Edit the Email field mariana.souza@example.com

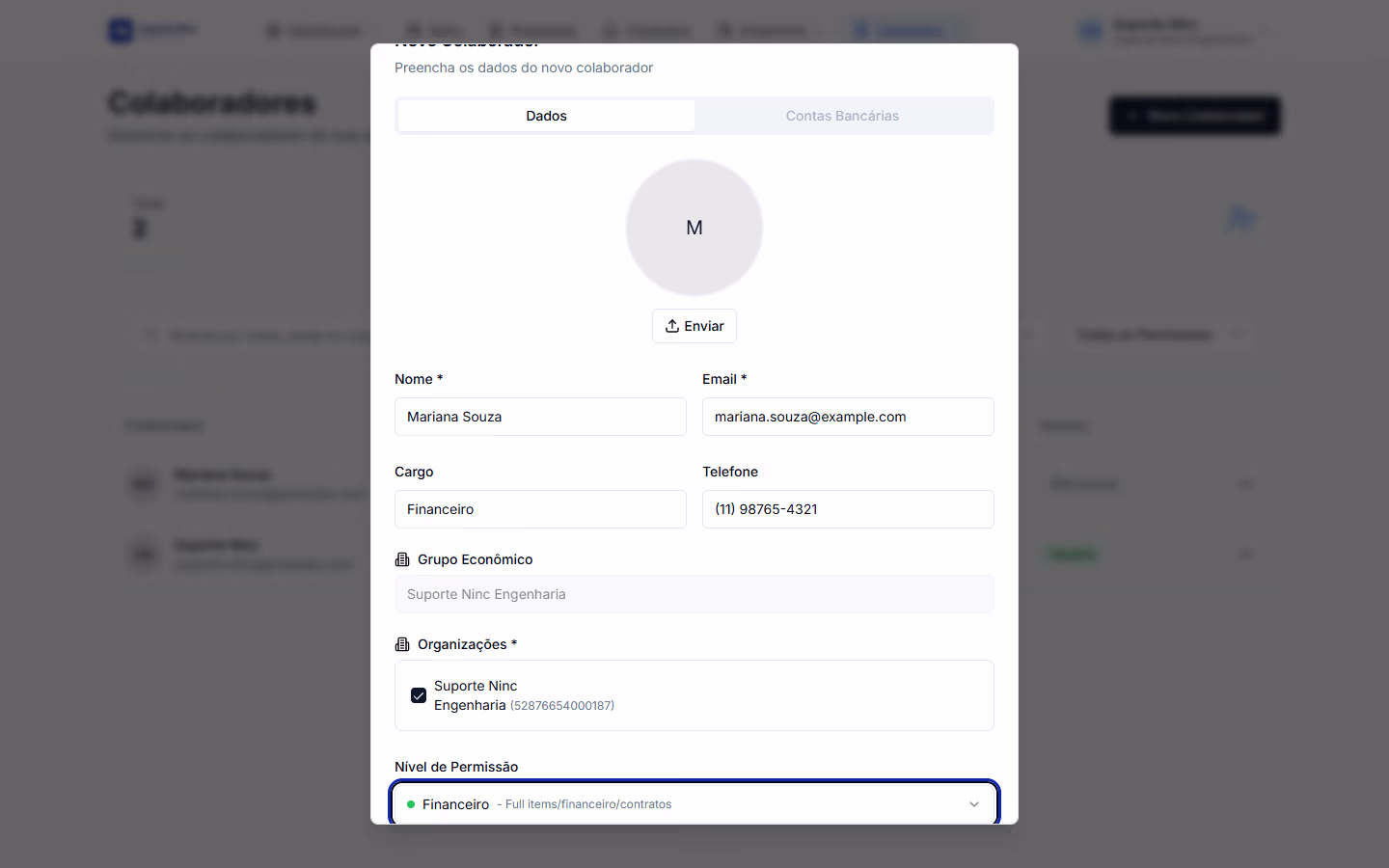click(848, 417)
